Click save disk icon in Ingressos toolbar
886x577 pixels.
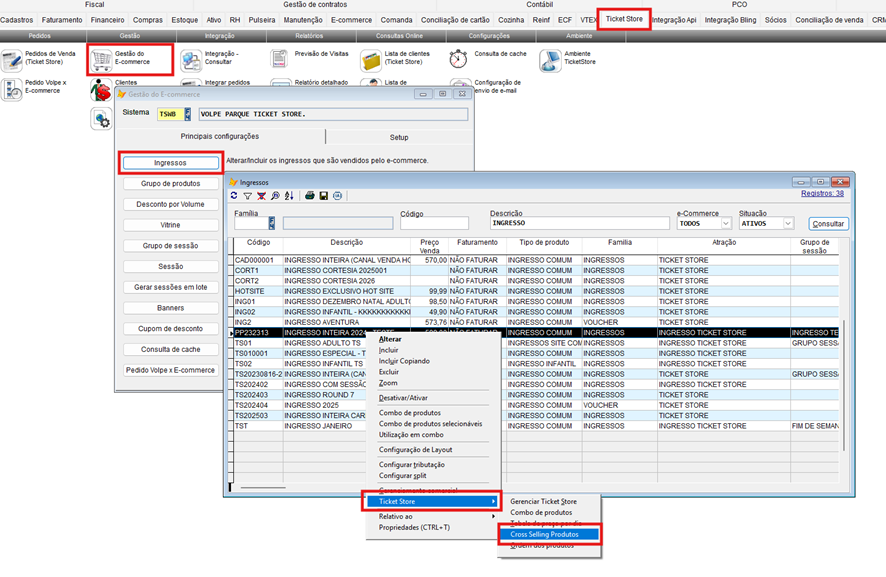(324, 196)
